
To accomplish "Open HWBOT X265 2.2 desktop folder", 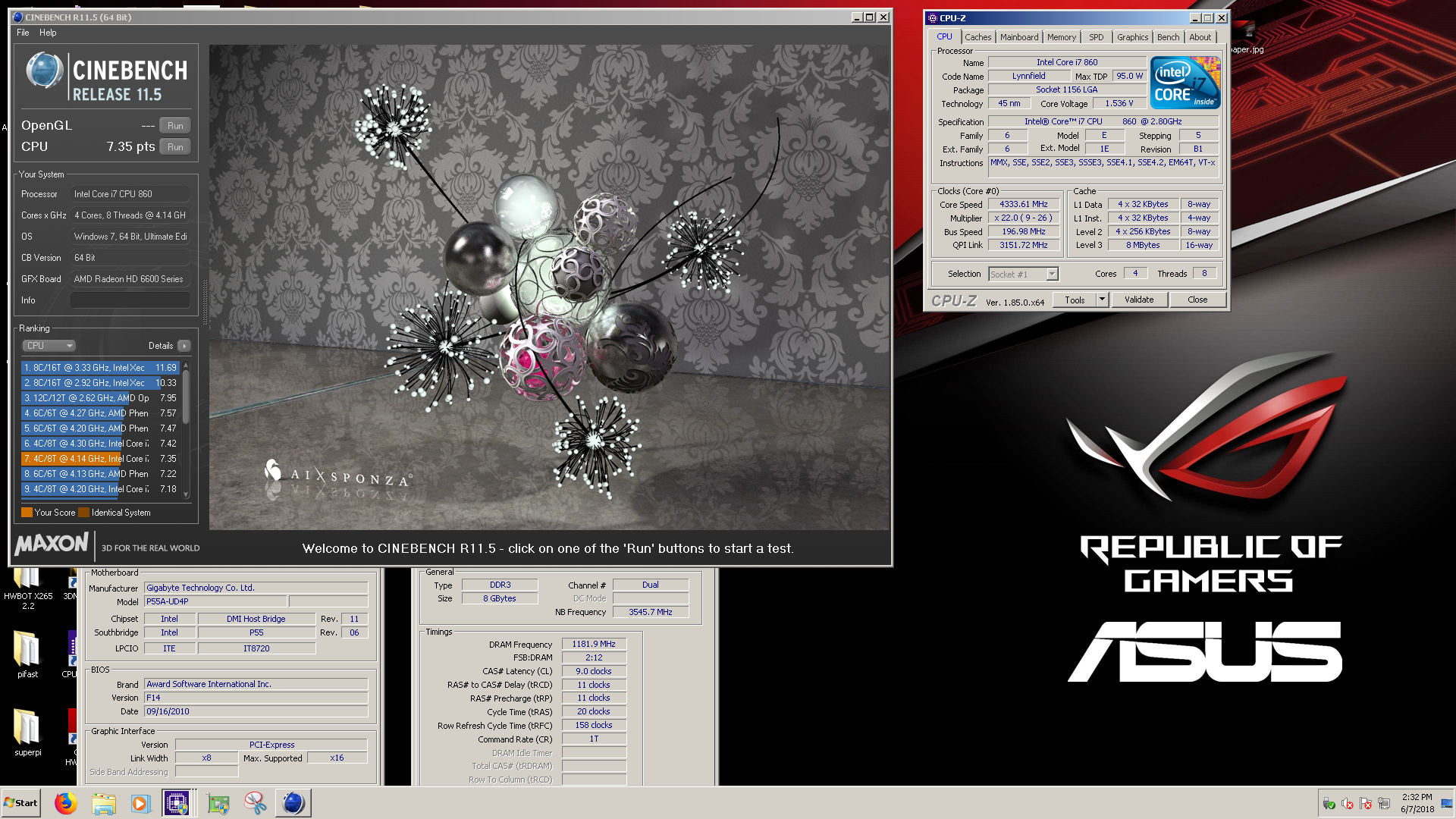I will pyautogui.click(x=27, y=588).
